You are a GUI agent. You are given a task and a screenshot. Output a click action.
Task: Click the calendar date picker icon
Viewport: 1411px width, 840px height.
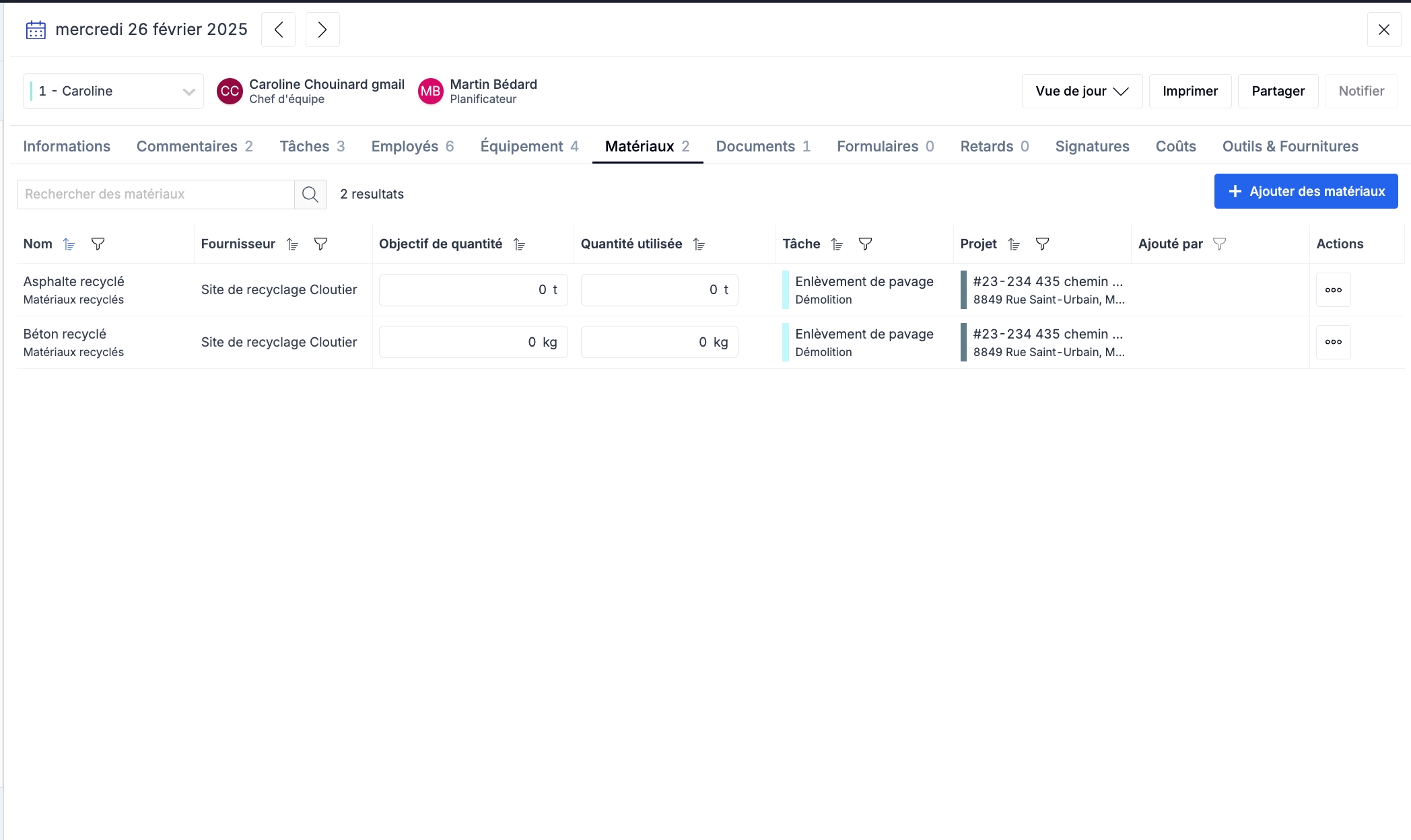click(36, 30)
